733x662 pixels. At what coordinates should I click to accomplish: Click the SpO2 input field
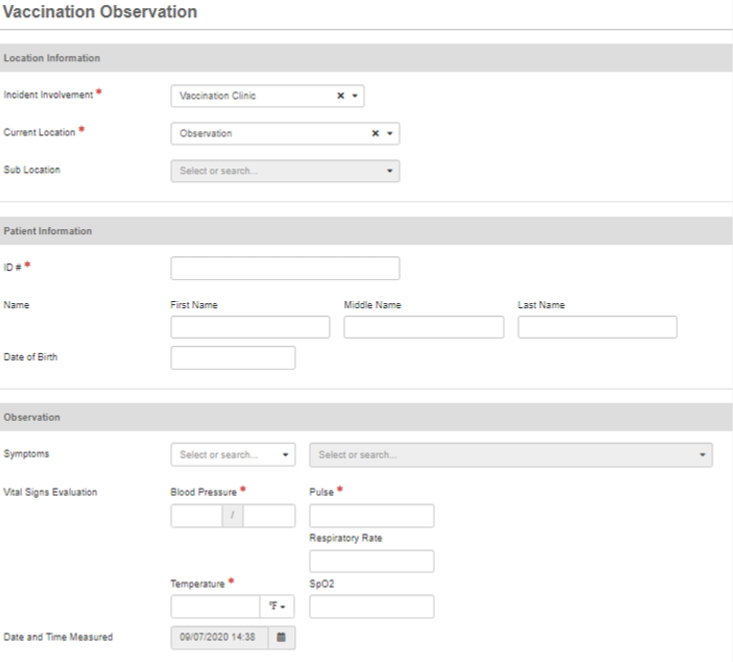[x=372, y=606]
